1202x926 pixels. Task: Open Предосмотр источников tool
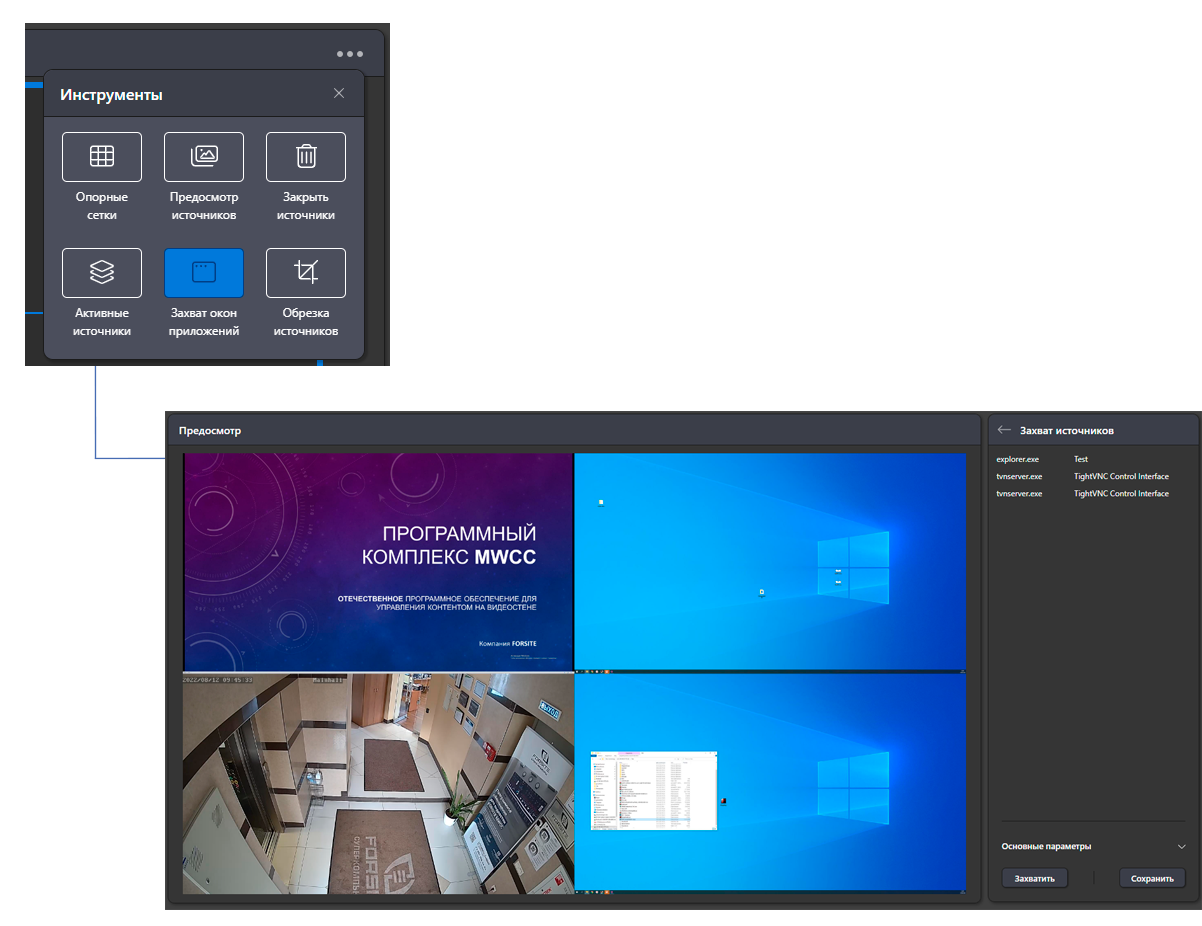coord(204,157)
